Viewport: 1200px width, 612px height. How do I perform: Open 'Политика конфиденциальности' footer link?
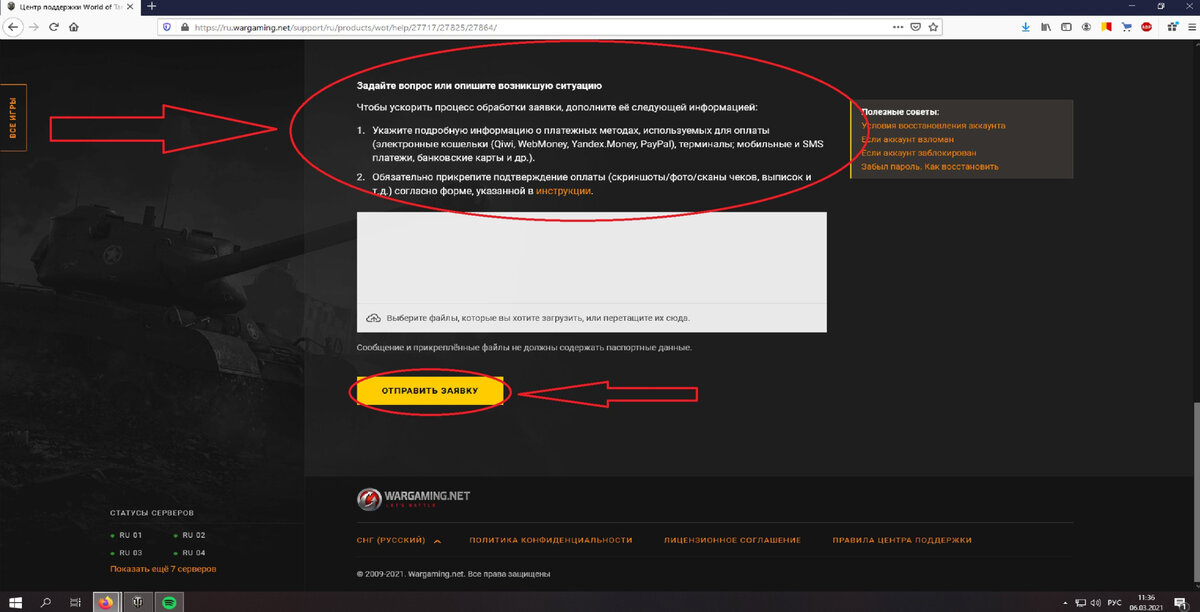point(551,540)
